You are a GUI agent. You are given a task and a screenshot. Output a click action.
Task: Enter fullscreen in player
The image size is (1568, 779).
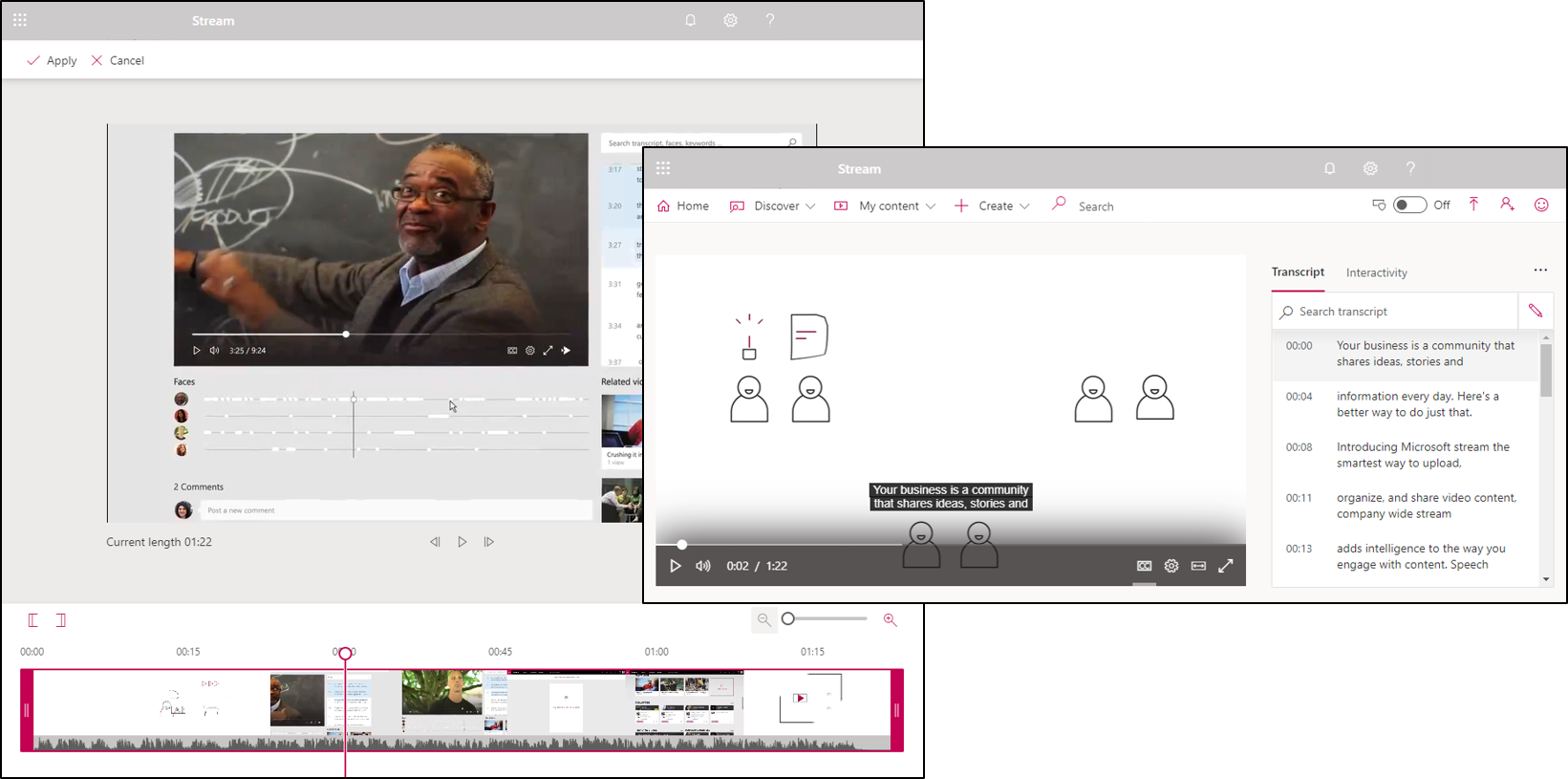click(1226, 566)
